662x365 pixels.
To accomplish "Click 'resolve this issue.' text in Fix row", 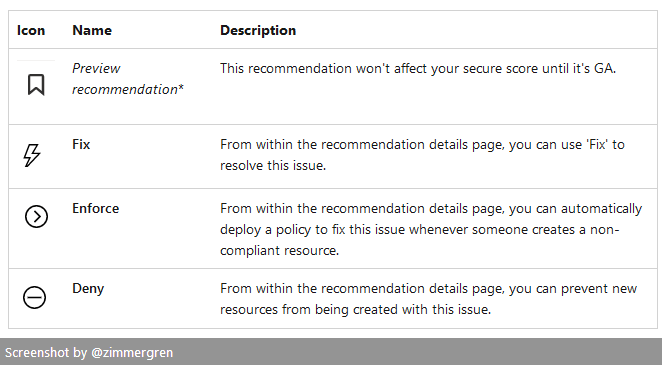I will [x=273, y=165].
